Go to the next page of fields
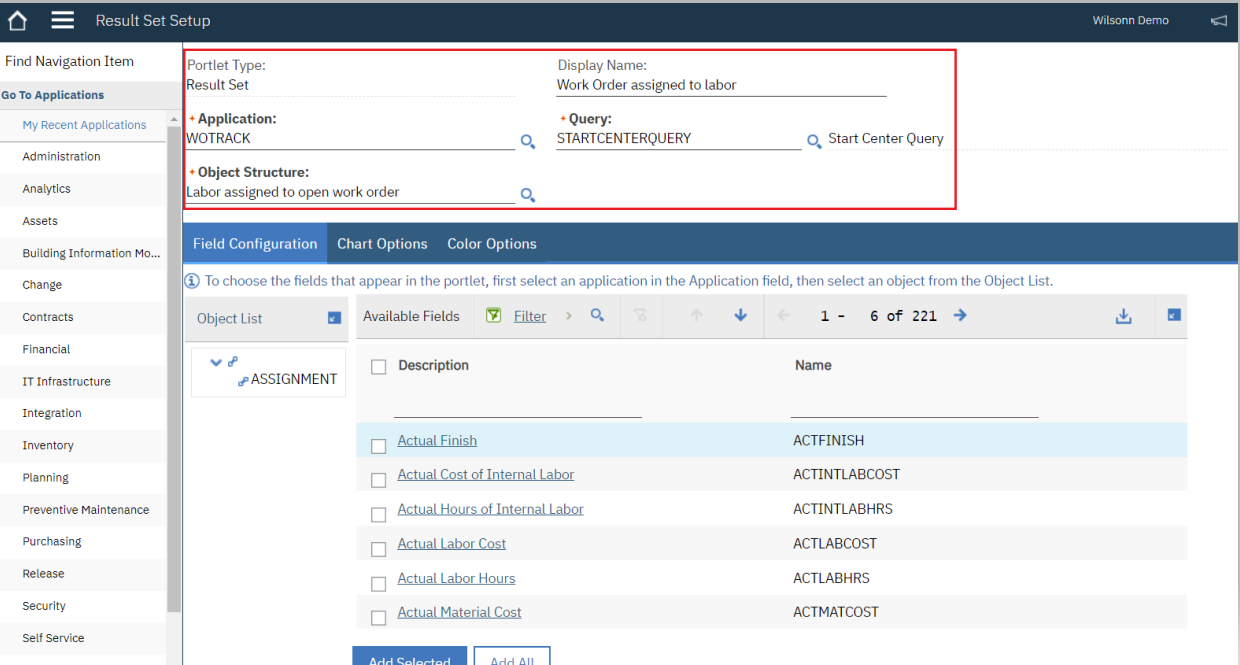Viewport: 1240px width, 665px height. [x=959, y=315]
